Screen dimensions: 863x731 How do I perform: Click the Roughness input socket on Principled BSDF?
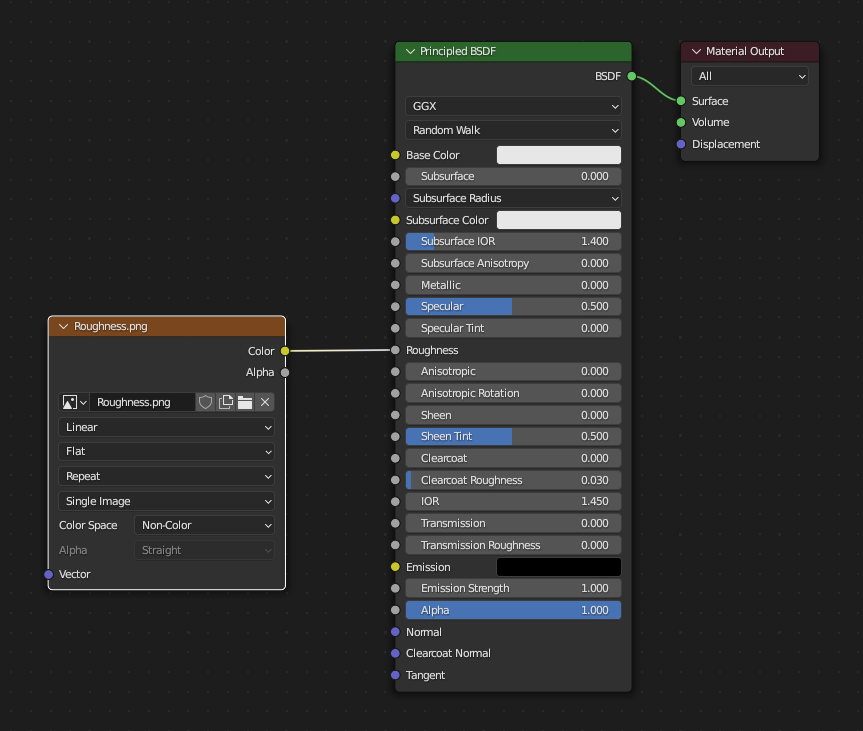tap(395, 350)
